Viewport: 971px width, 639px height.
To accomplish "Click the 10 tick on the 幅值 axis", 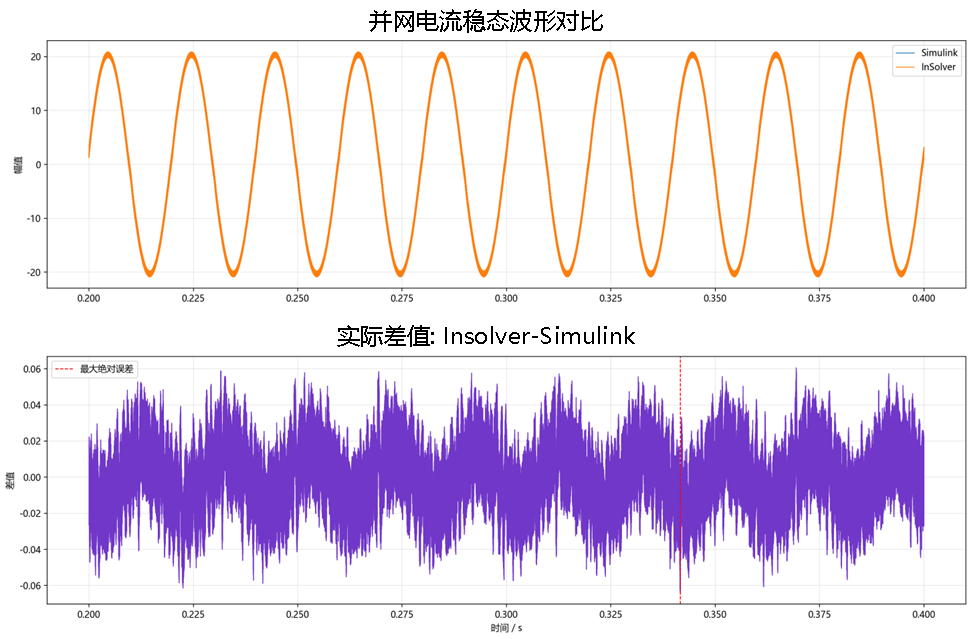I will coord(36,111).
